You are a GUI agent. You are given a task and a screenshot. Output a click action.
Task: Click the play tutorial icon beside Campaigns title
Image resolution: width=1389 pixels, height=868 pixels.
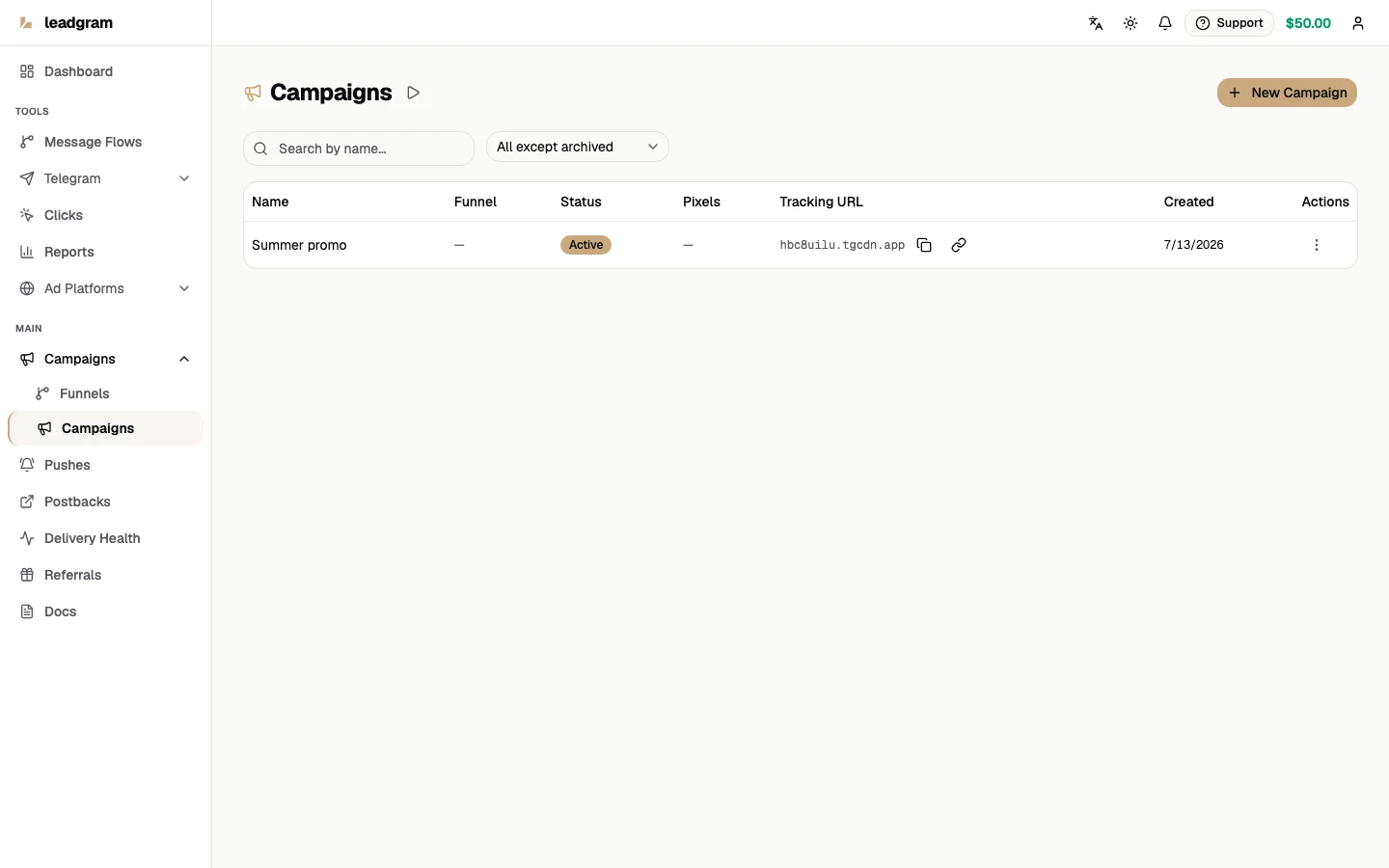[414, 93]
